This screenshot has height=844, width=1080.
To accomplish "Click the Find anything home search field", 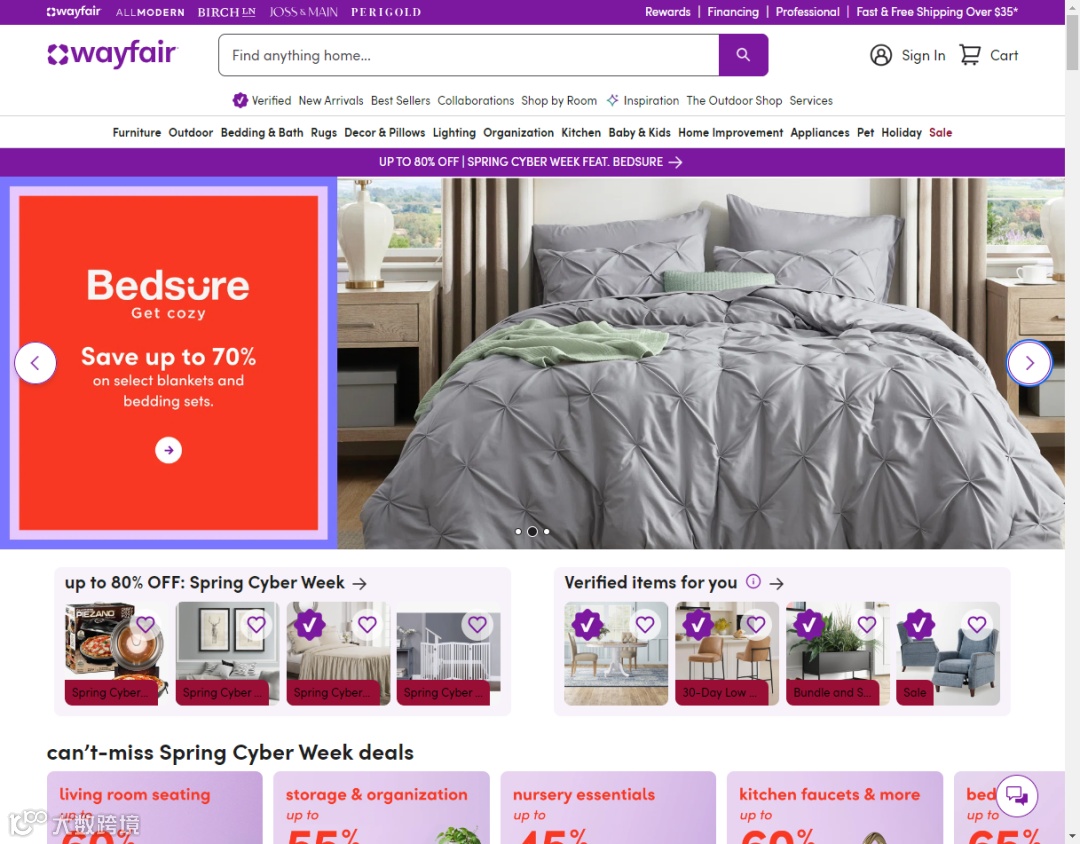I will [468, 55].
